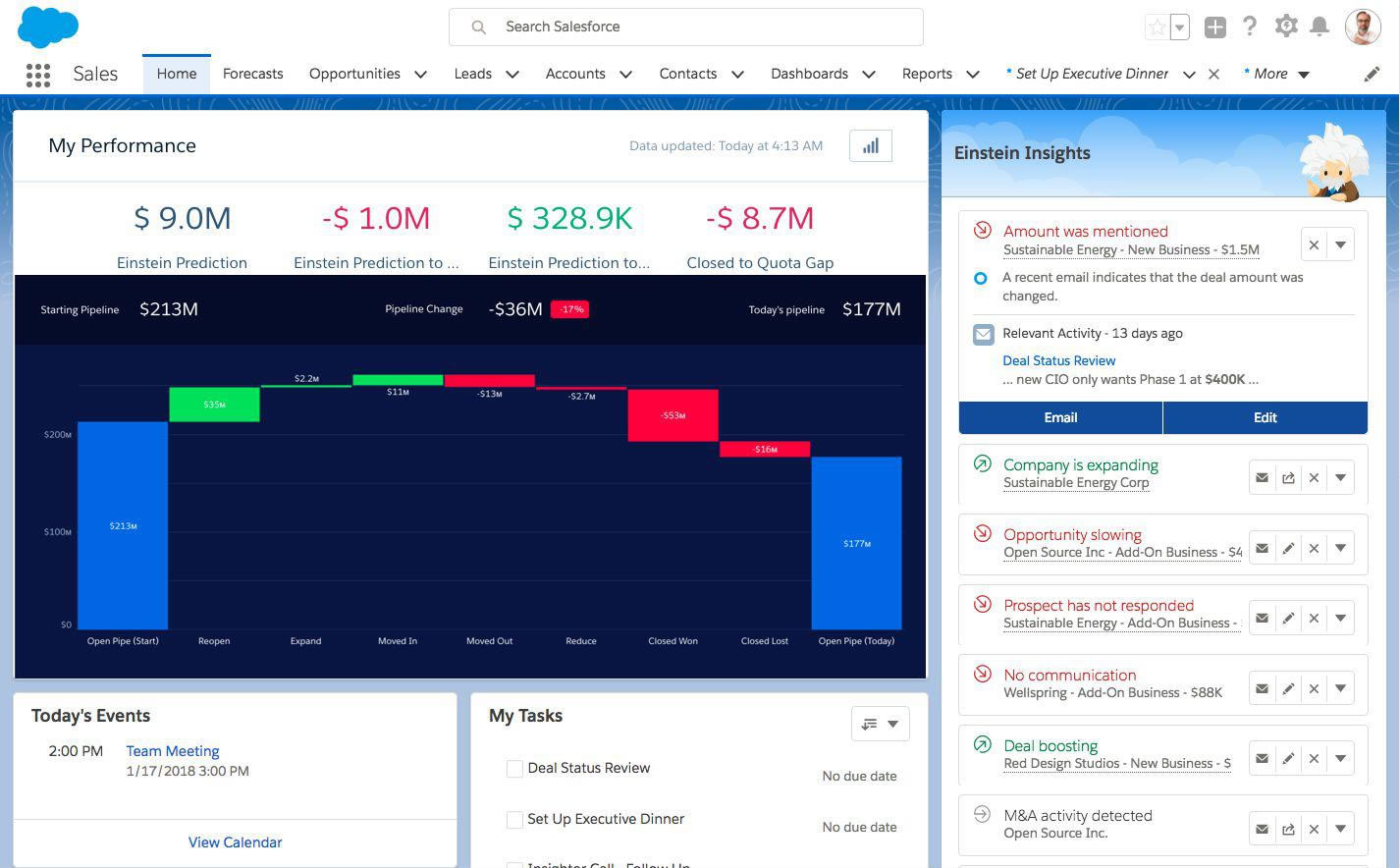Dismiss Company is expanding insight
The height and width of the screenshot is (868, 1400).
[x=1314, y=478]
